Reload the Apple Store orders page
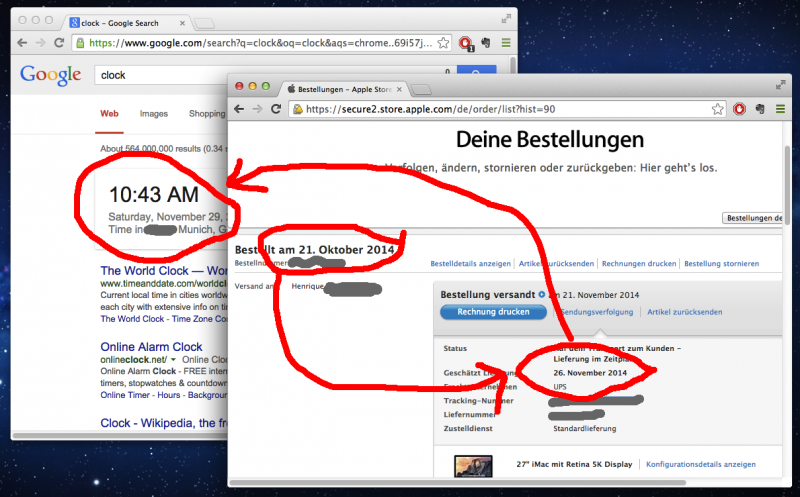 click(276, 109)
